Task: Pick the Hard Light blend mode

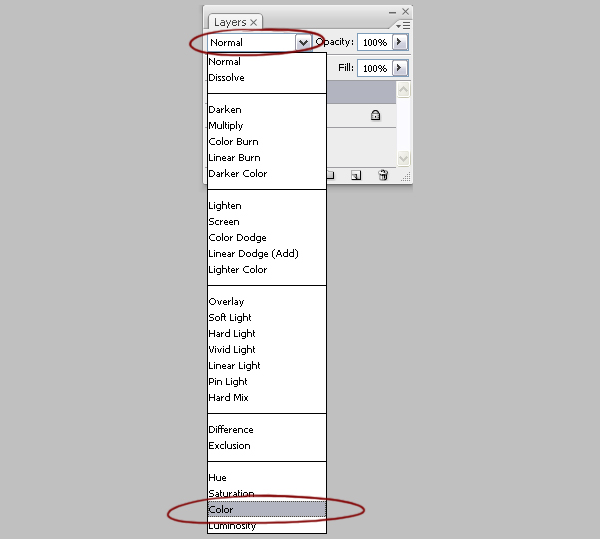Action: tap(267, 334)
